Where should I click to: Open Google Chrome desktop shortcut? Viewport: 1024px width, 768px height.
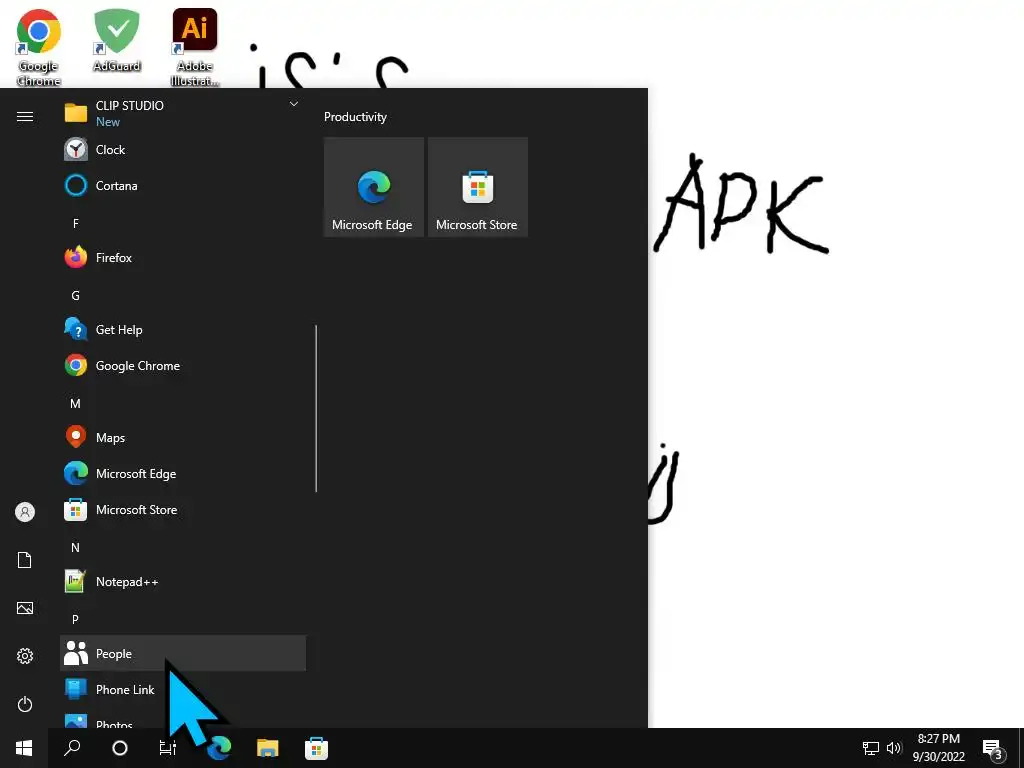39,48
